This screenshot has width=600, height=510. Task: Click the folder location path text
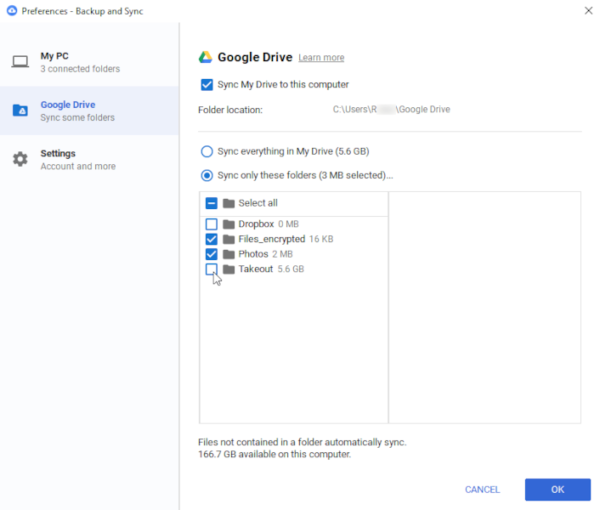391,110
